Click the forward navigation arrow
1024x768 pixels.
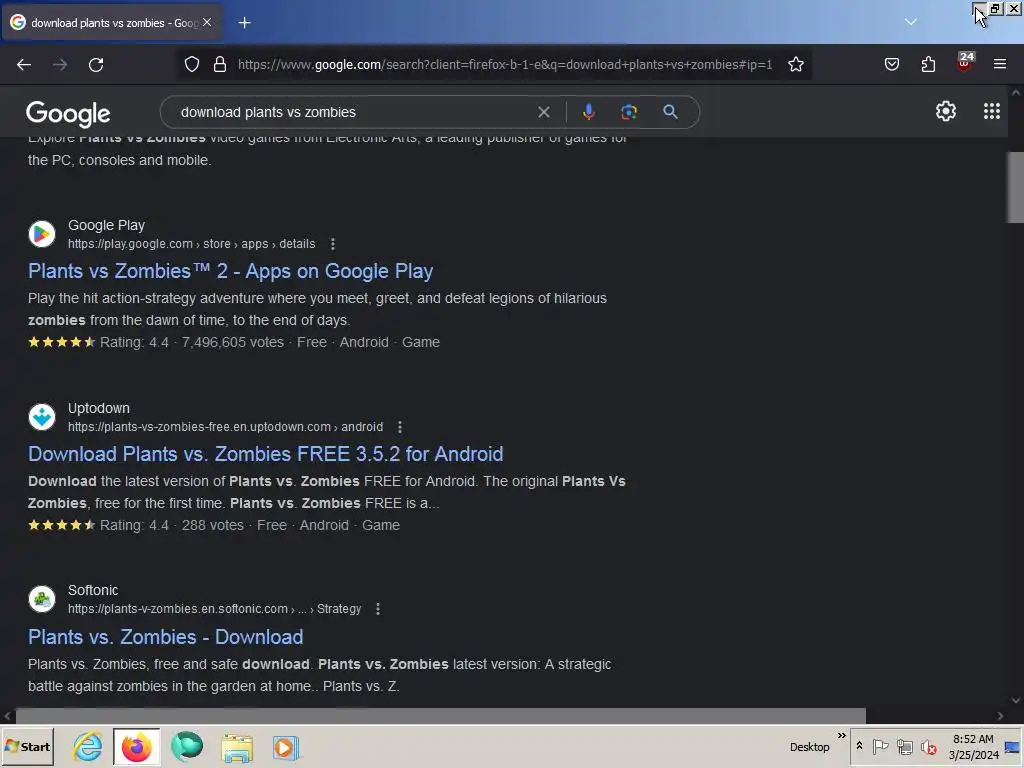(60, 65)
